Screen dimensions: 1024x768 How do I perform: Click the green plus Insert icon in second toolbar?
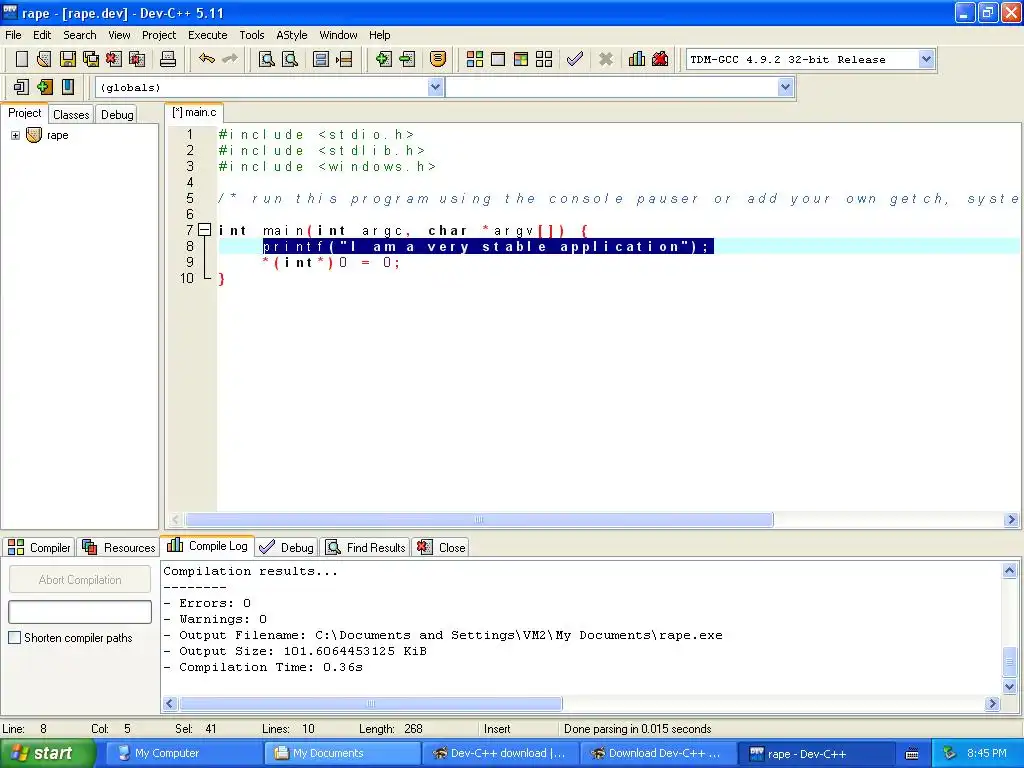[x=44, y=87]
